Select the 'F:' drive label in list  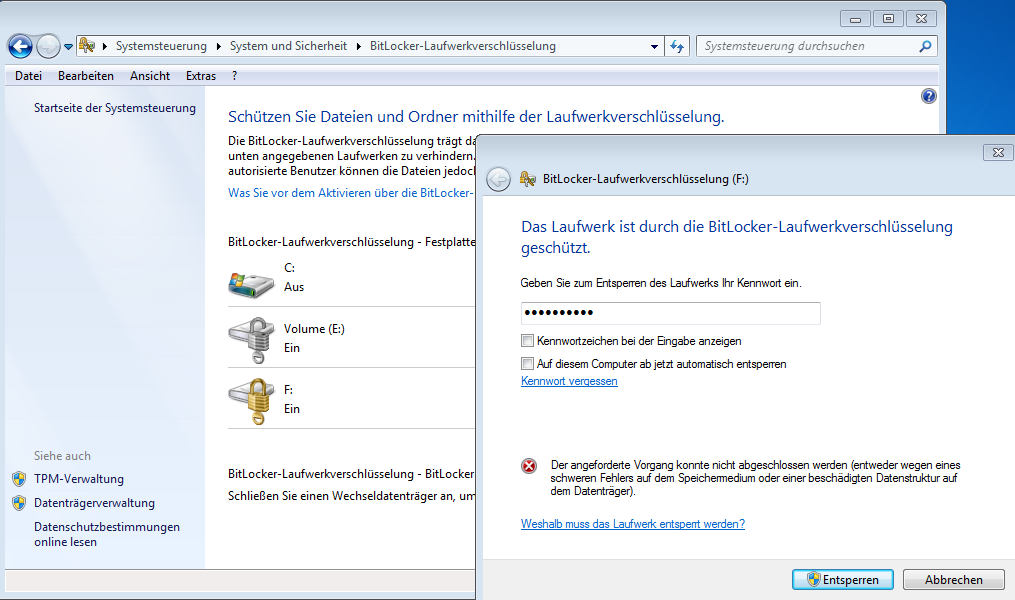coord(289,390)
